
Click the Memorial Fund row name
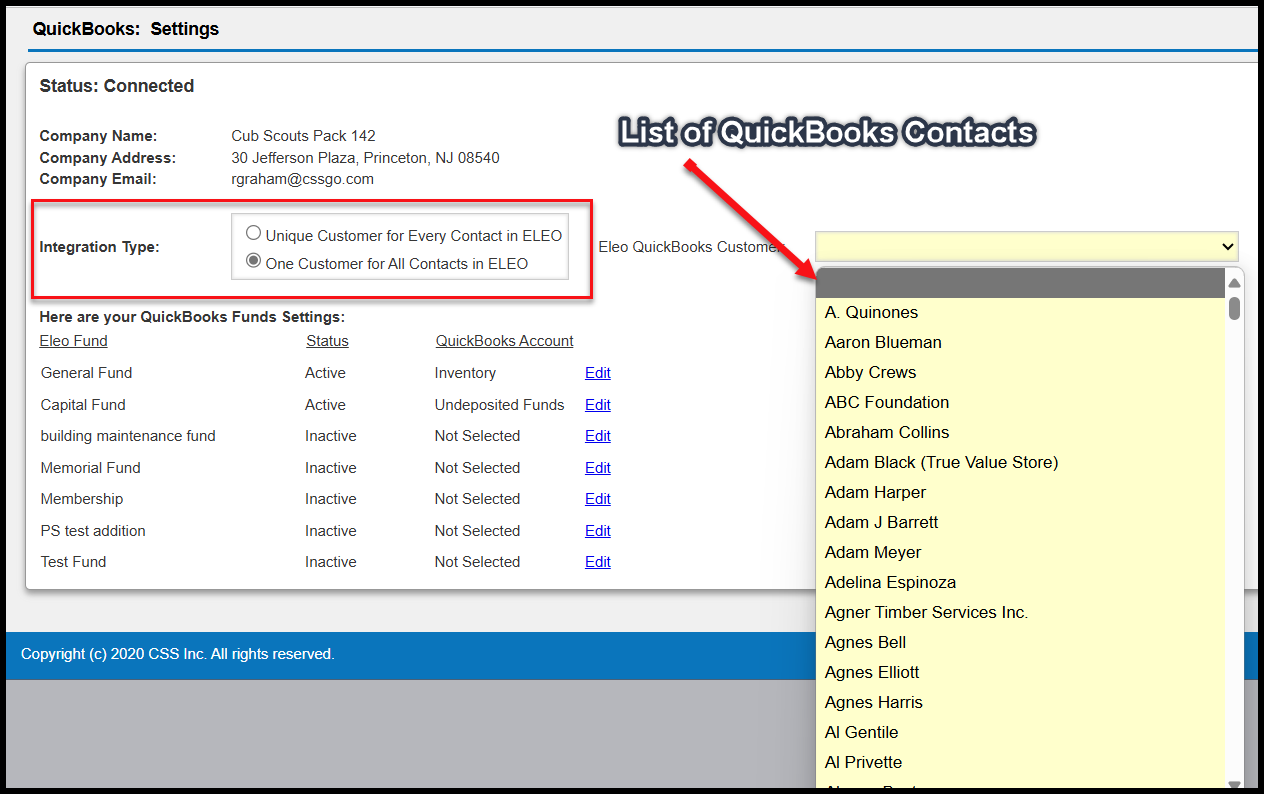click(x=90, y=468)
